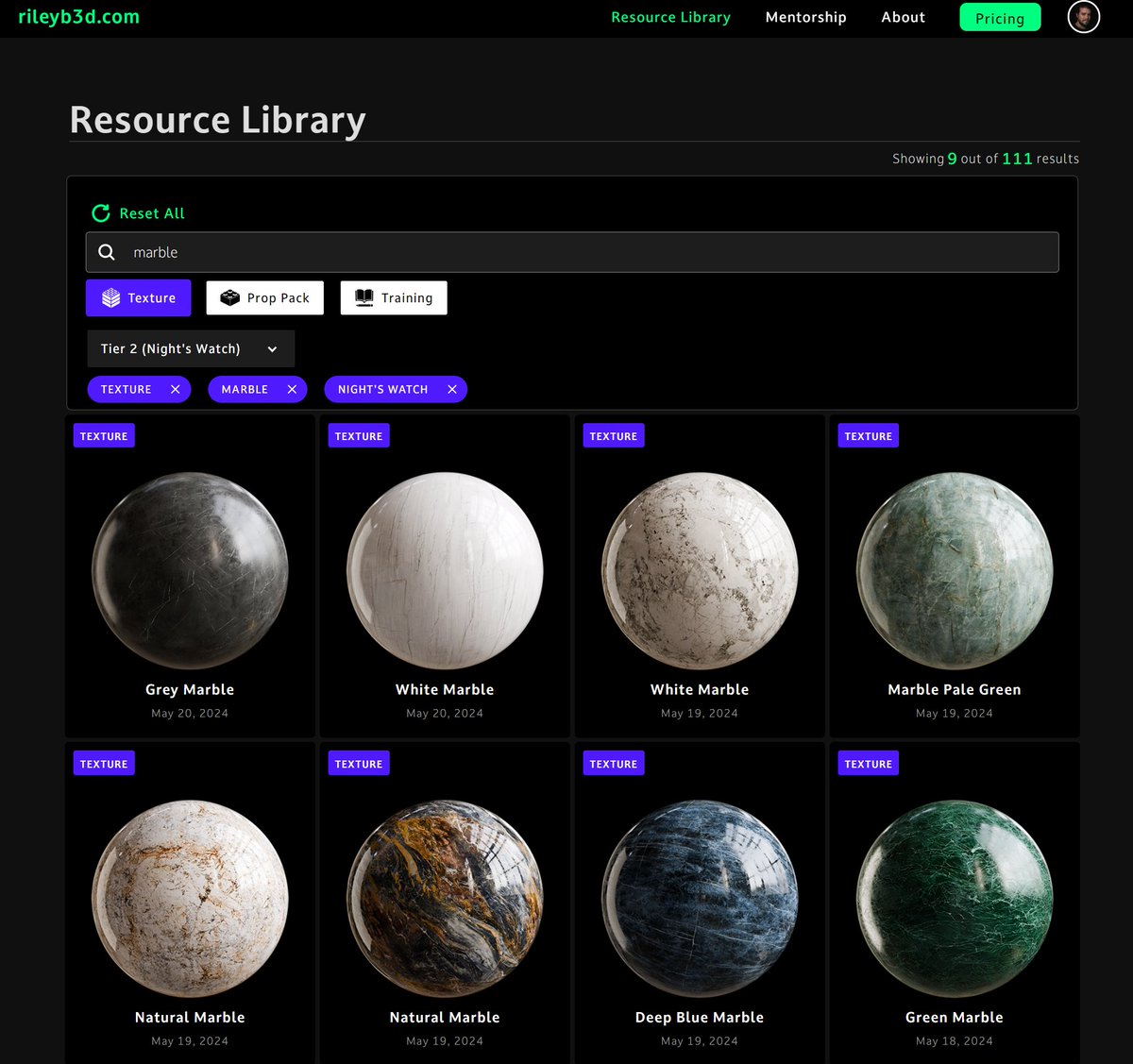
Task: Select the Texture layers icon
Action: [x=110, y=297]
